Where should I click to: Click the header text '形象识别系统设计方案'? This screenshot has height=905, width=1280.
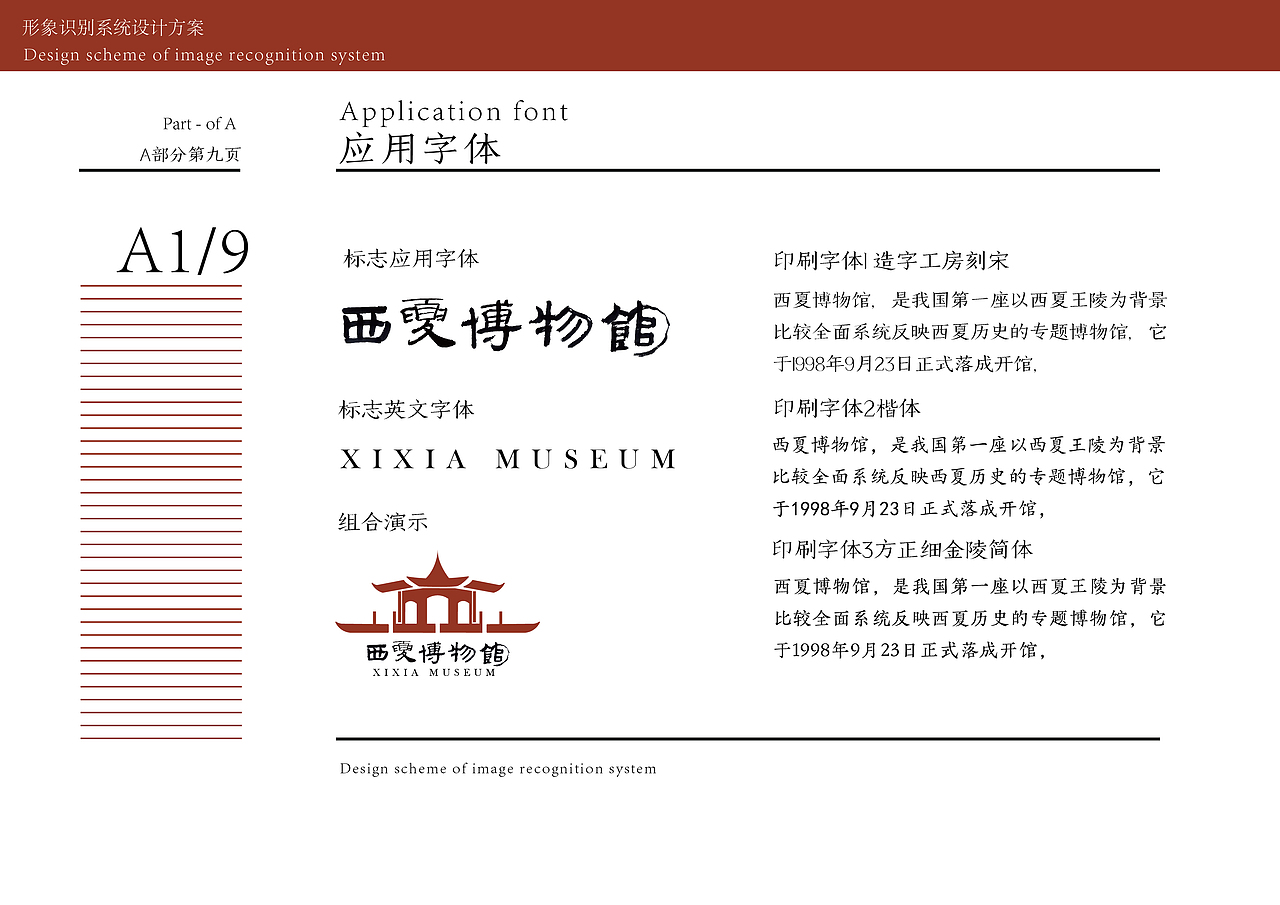[113, 28]
